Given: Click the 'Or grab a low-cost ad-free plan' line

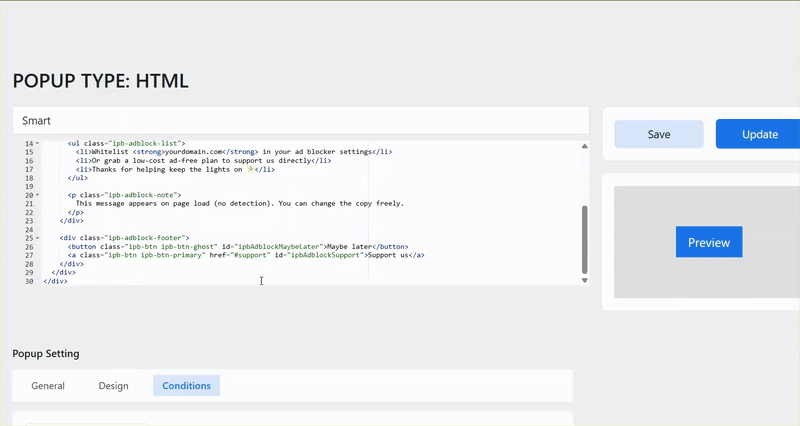Looking at the screenshot, I should tap(203, 161).
